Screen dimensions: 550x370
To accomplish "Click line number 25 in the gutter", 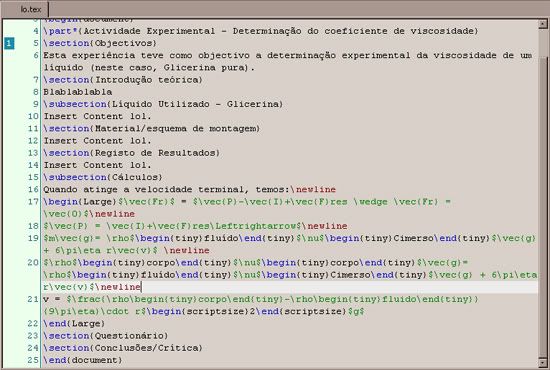I will point(33,360).
